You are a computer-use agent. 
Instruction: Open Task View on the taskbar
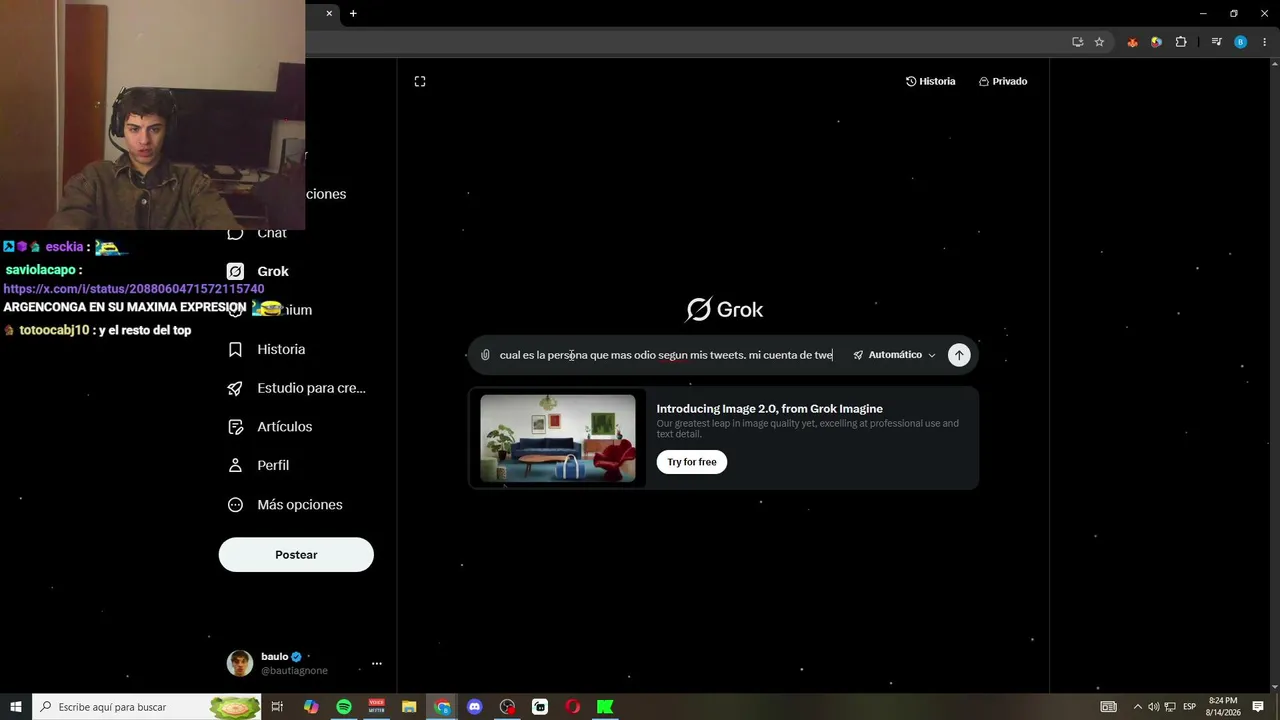(278, 707)
